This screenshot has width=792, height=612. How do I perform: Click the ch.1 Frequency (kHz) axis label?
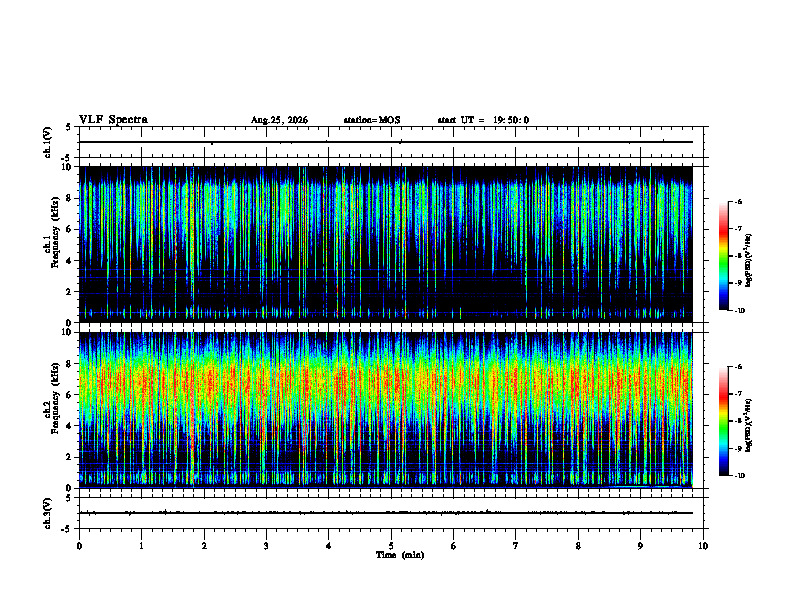(x=52, y=244)
